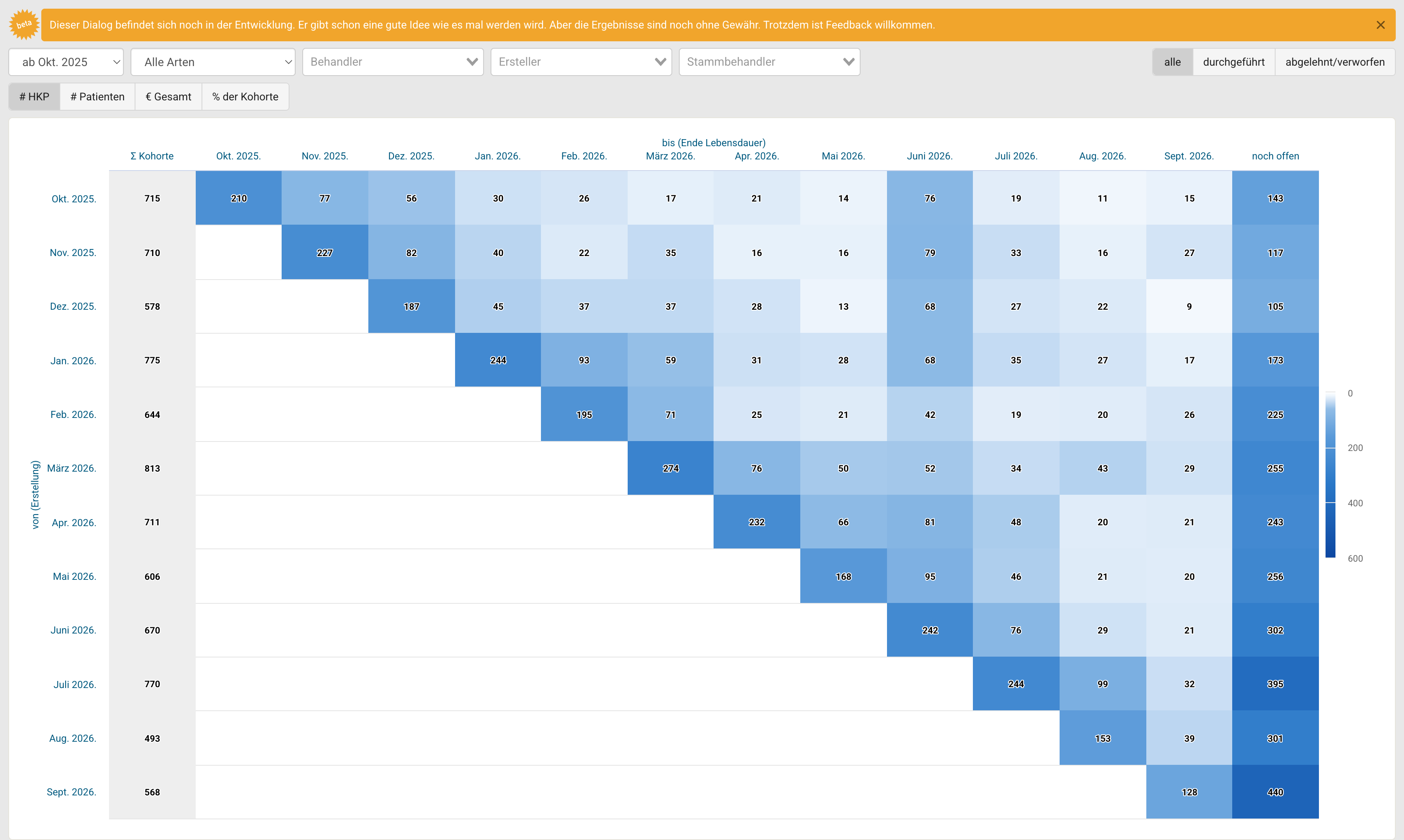
Task: Click the heatmap cell with value 232
Action: point(757,522)
